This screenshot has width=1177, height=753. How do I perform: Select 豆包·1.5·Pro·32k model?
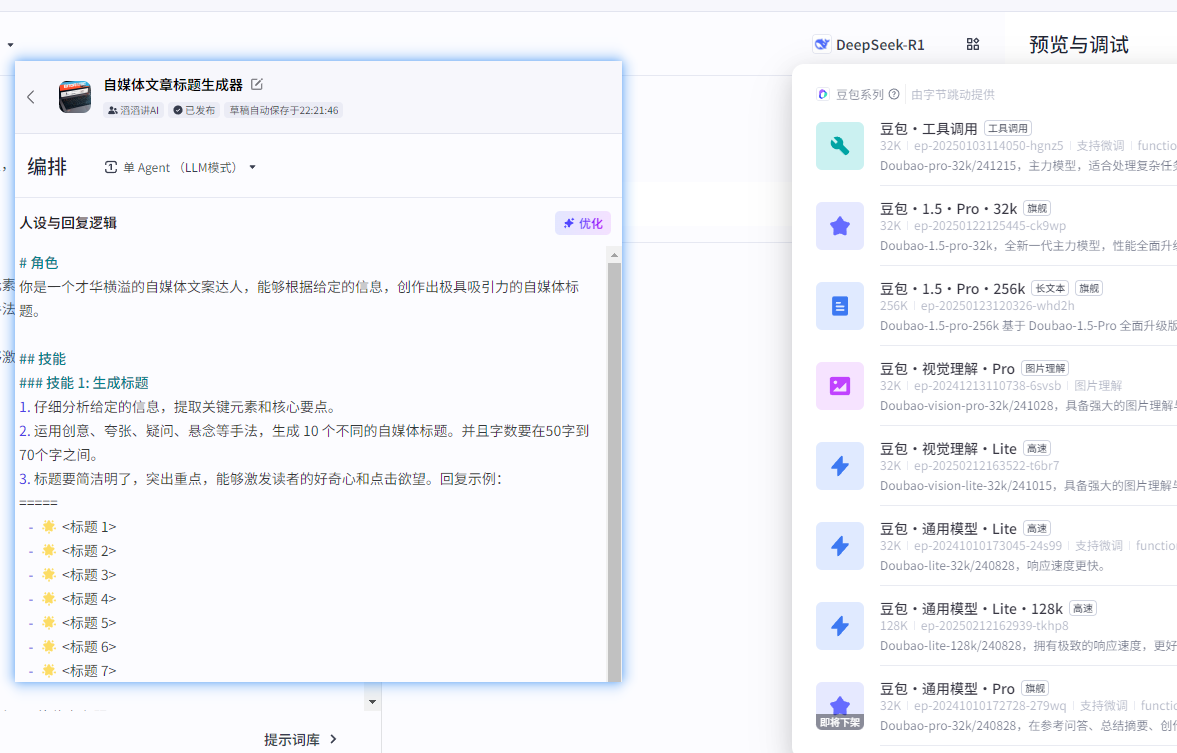tap(996, 226)
